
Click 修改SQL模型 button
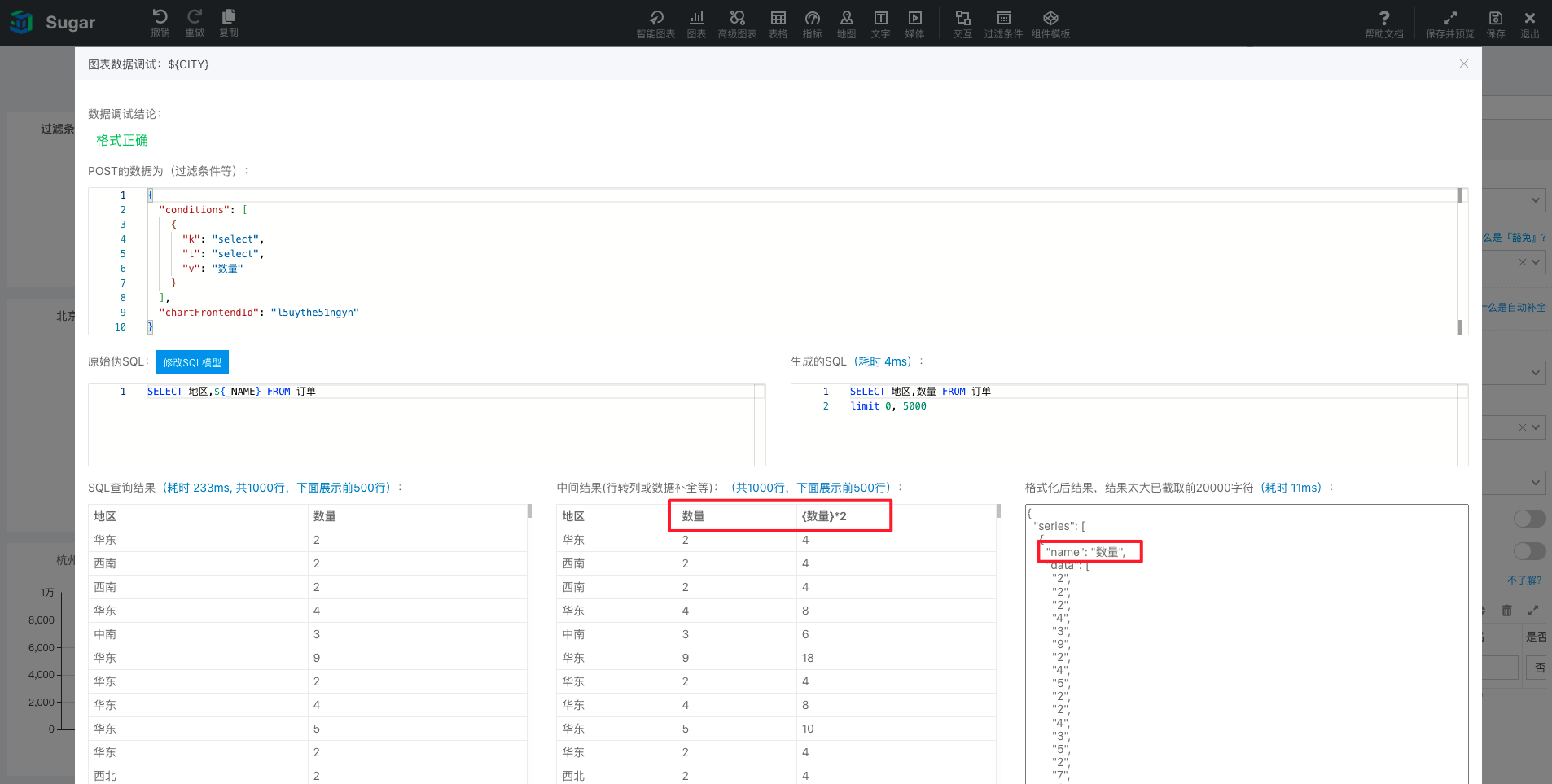(192, 362)
